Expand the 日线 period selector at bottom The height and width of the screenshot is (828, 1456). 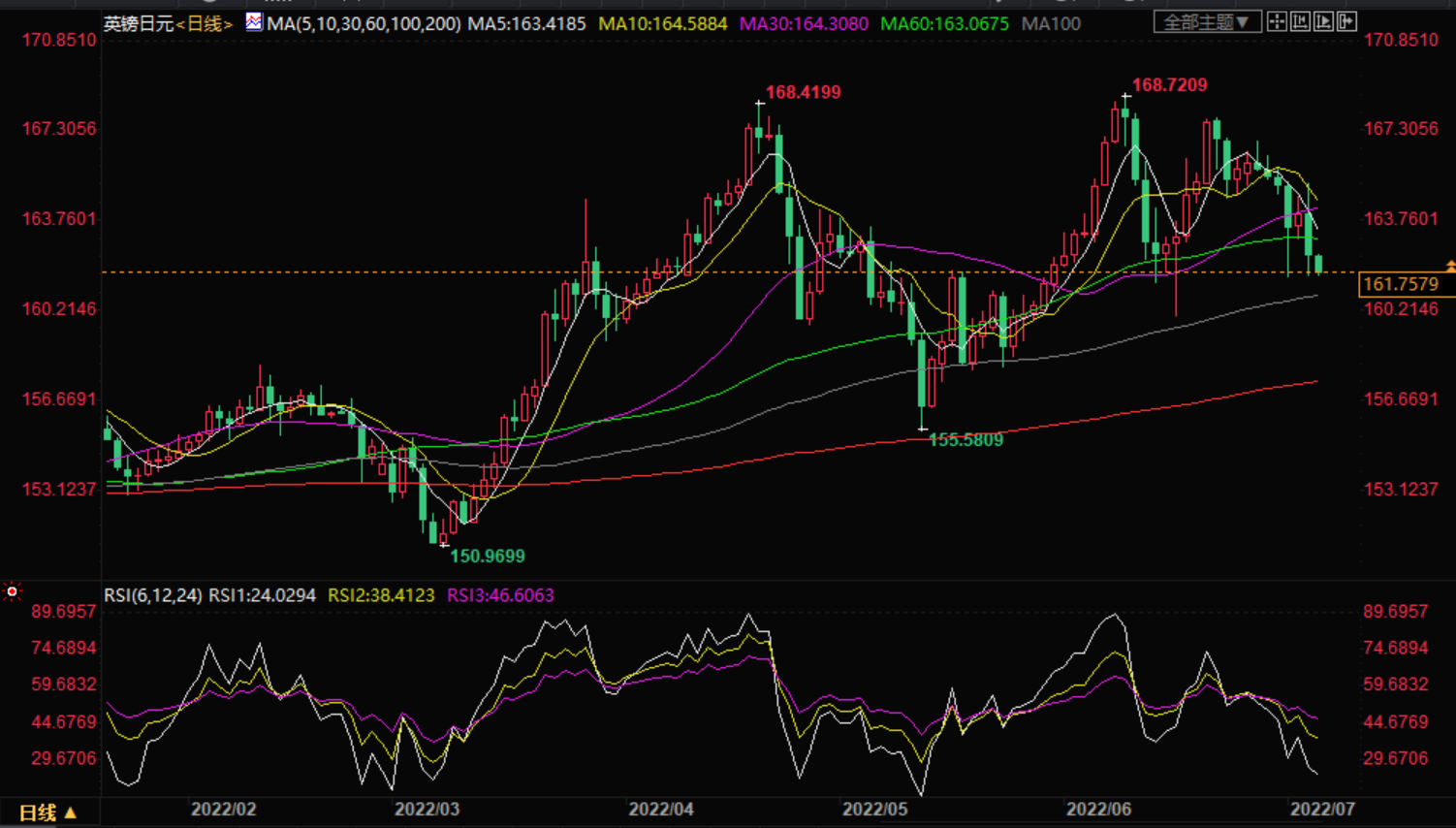[47, 812]
